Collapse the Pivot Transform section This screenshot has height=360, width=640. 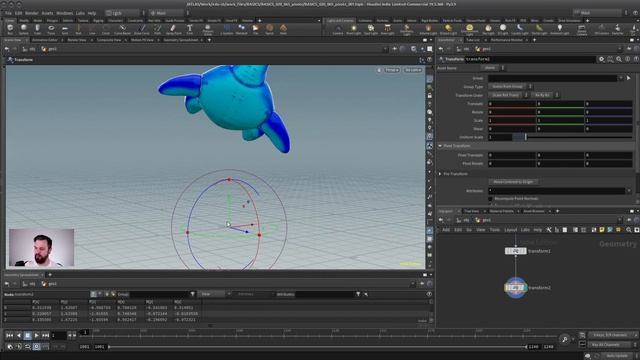tap(440, 146)
